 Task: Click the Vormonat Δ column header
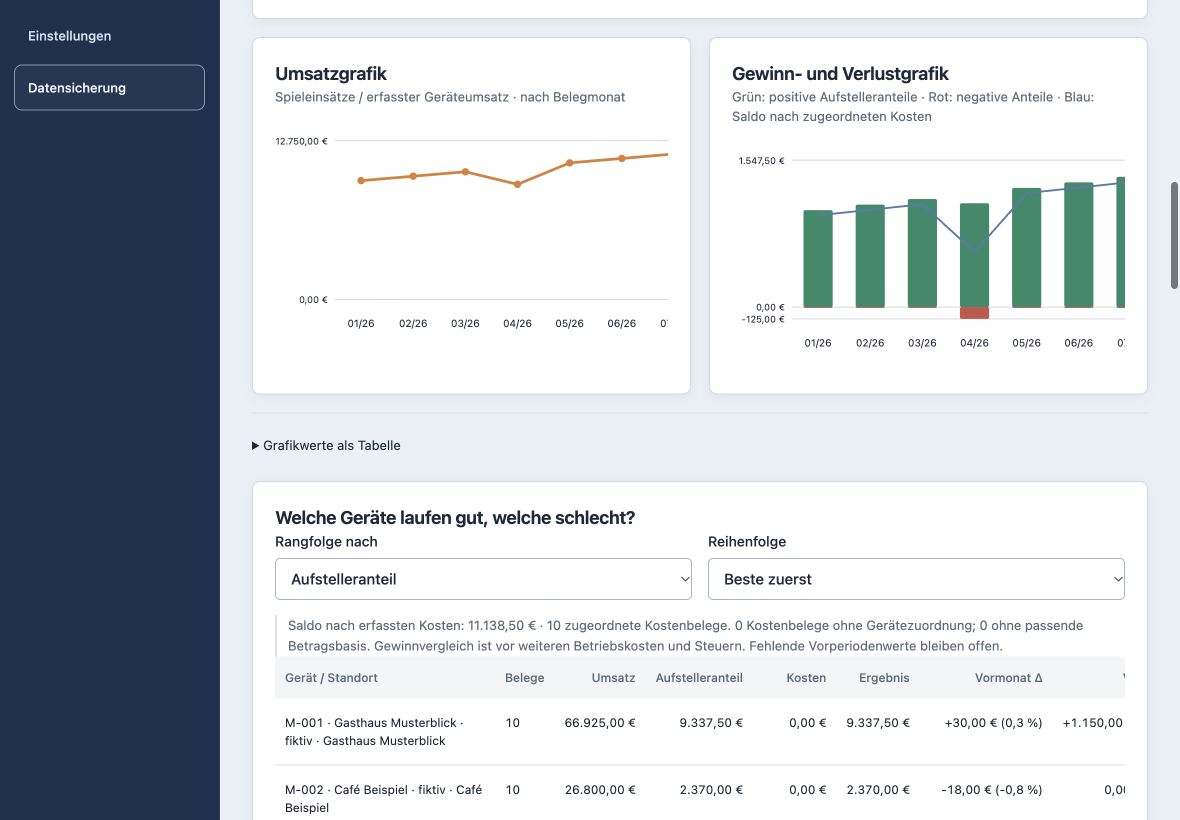[1008, 678]
